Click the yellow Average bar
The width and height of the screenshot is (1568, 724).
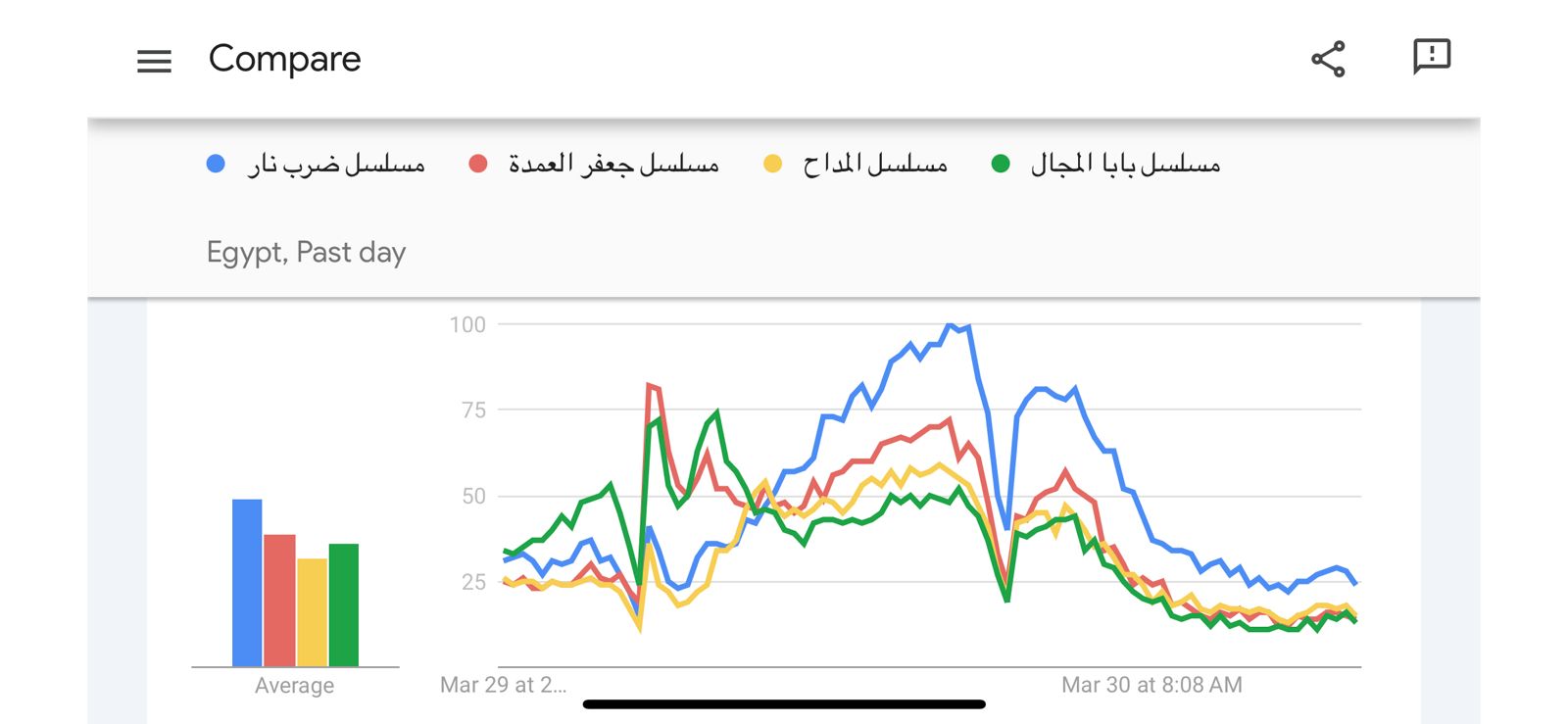click(312, 612)
